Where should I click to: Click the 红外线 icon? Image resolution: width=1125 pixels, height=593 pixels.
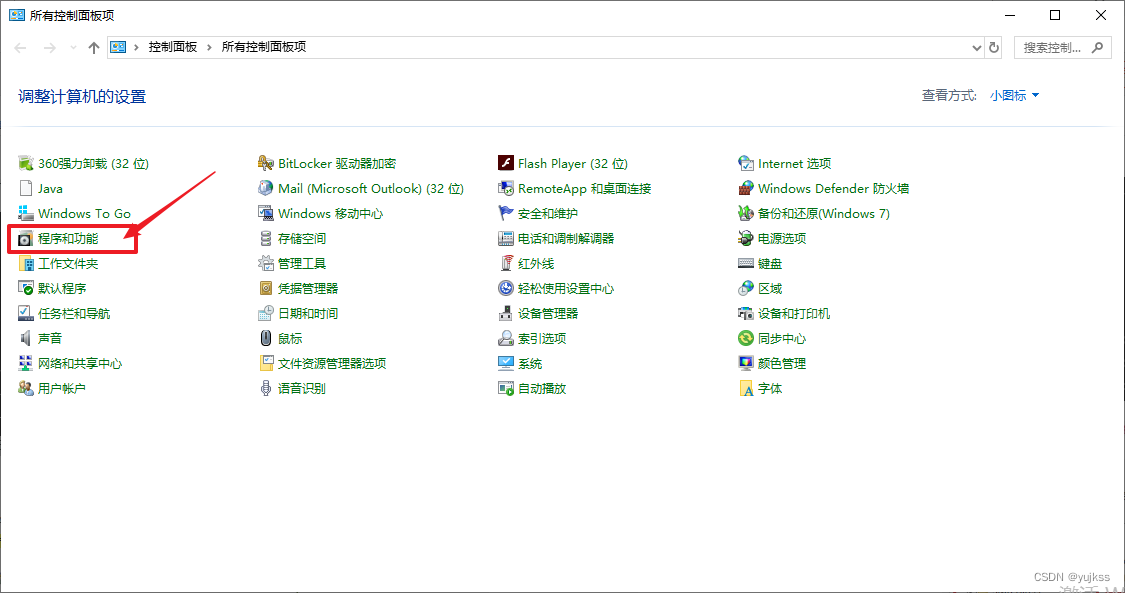pos(506,264)
